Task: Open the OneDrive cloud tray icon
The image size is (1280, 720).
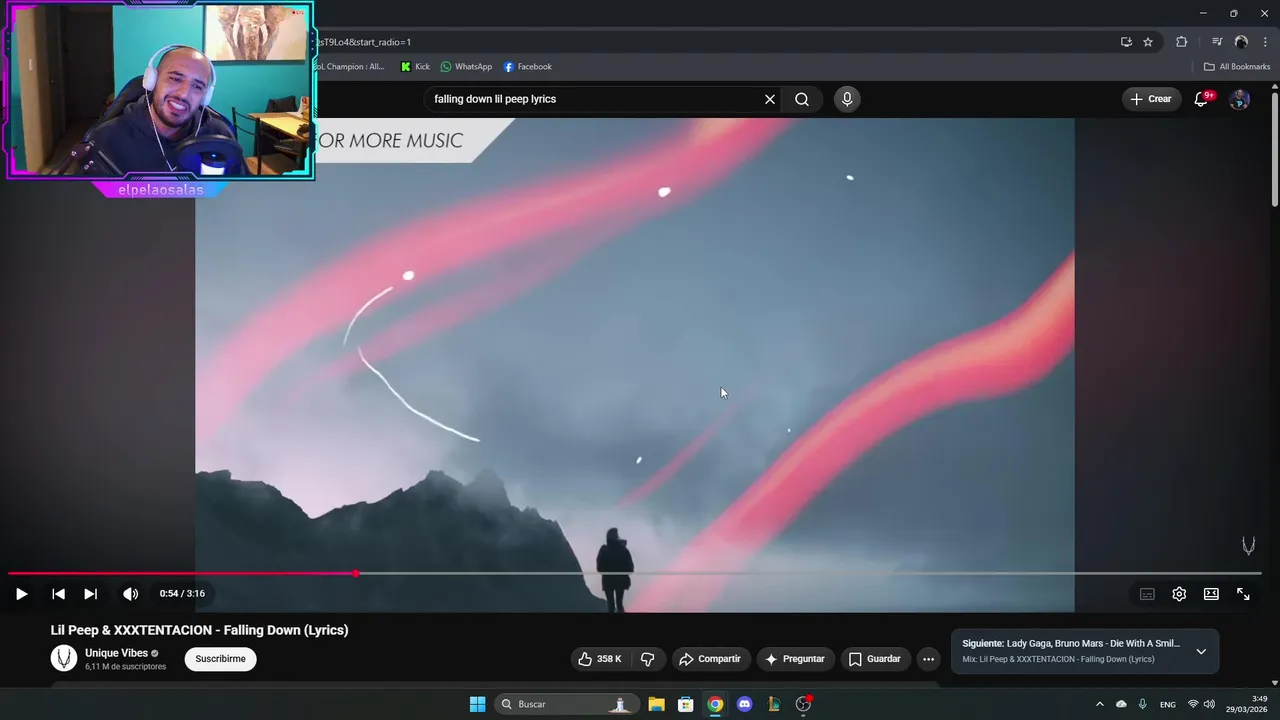Action: (x=1121, y=704)
